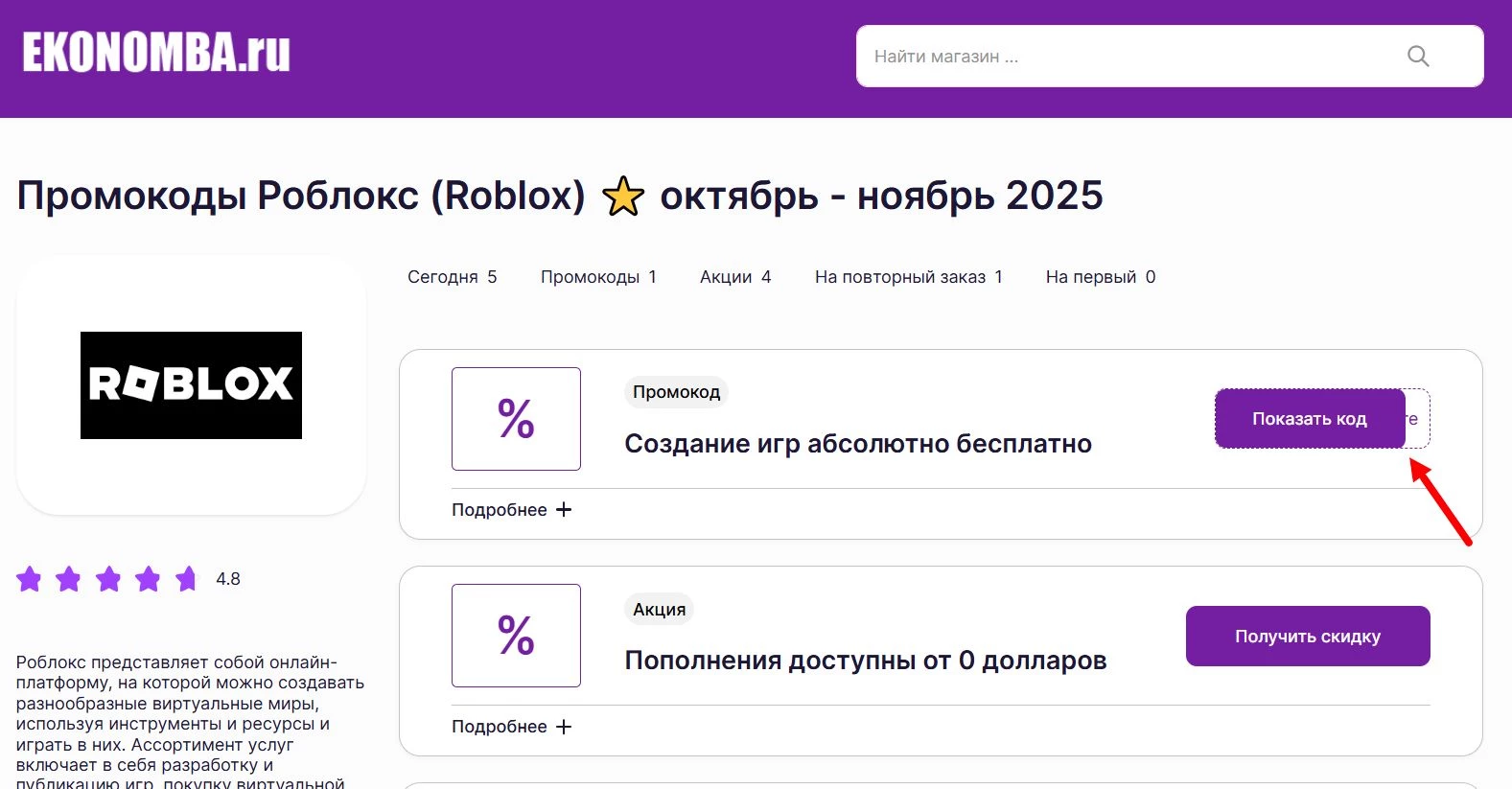
Task: Click the percent icon on the Промокод card
Action: click(516, 419)
